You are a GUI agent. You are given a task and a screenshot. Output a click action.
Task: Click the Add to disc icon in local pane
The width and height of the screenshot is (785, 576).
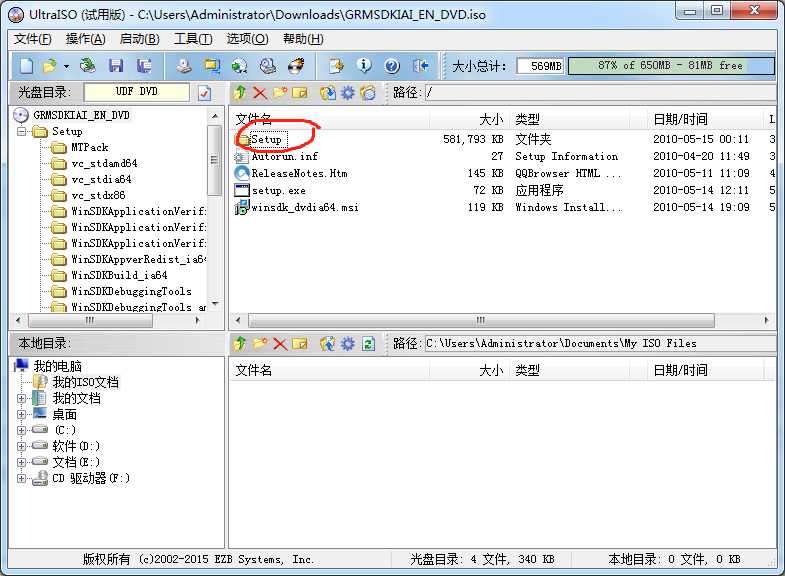coord(328,344)
